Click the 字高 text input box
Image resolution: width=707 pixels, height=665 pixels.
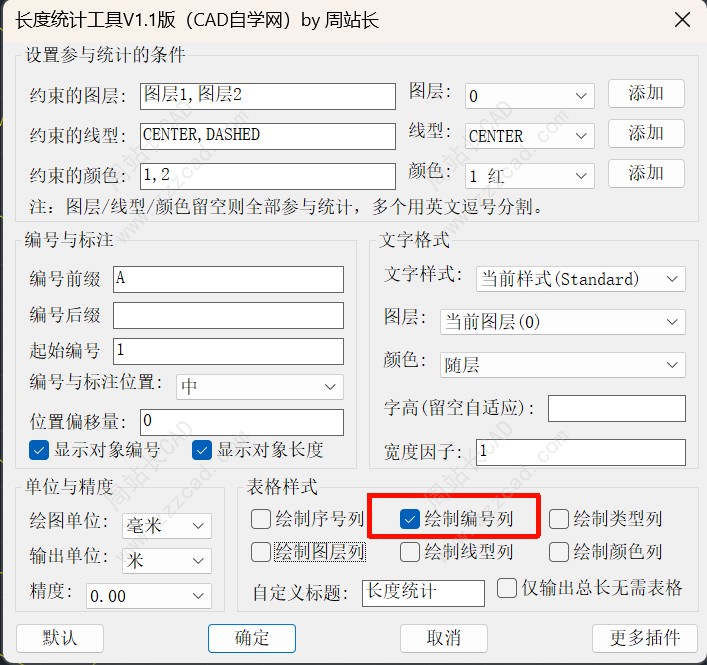[616, 408]
